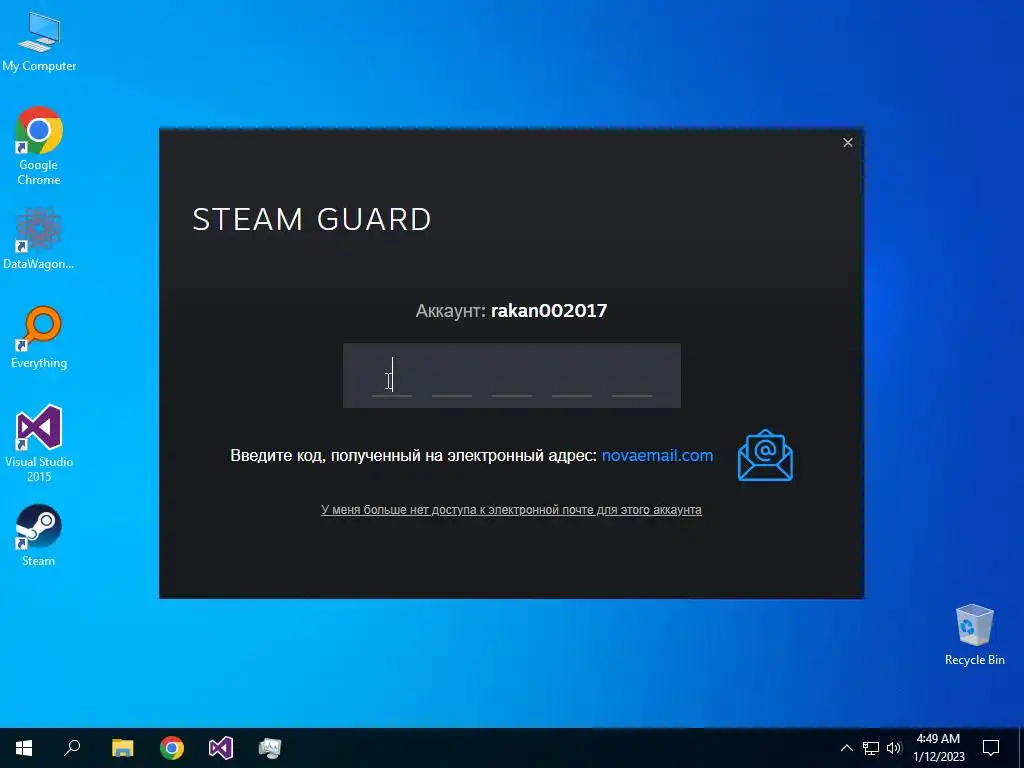The width and height of the screenshot is (1024, 768).
Task: Open network status tray icon
Action: (x=871, y=748)
